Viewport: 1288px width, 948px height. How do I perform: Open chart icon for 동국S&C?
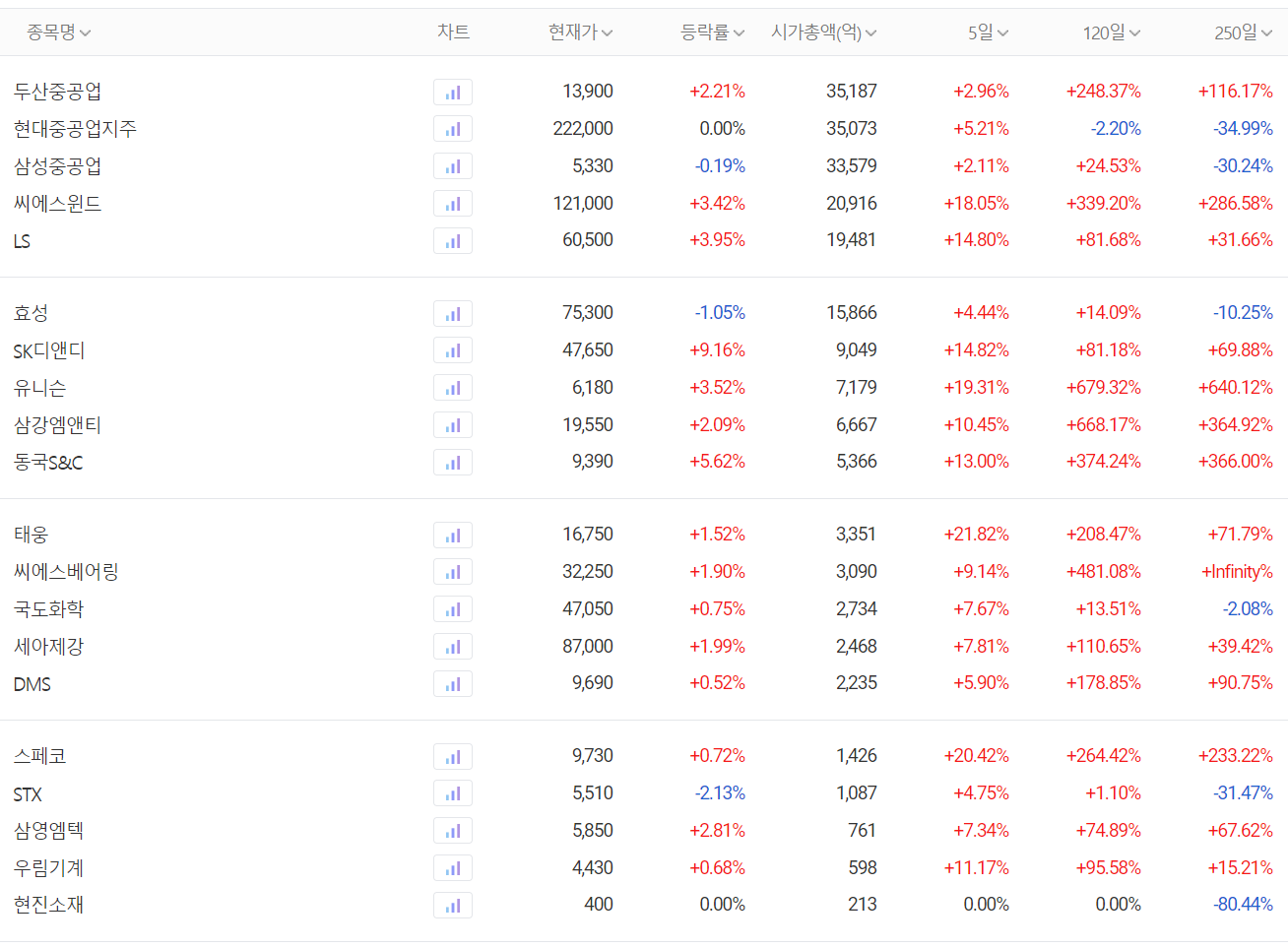click(x=453, y=463)
